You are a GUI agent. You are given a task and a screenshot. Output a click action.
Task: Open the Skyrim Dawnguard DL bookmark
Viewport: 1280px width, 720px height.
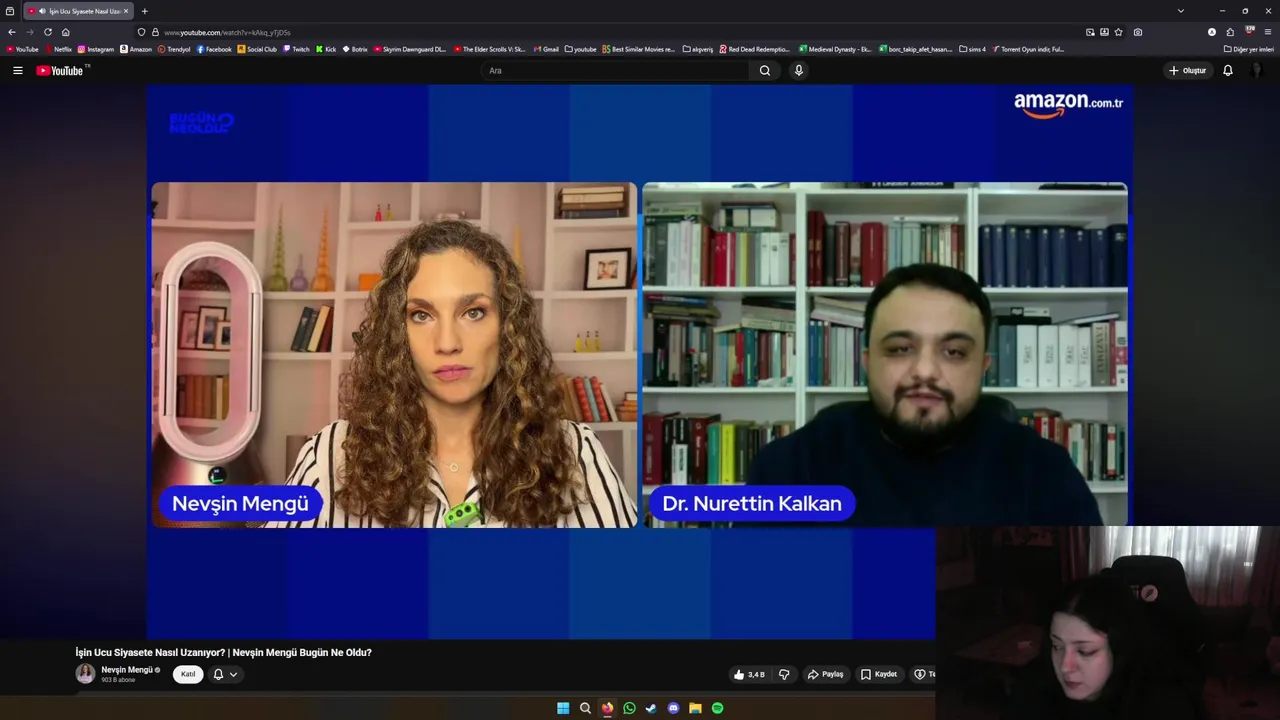point(410,49)
